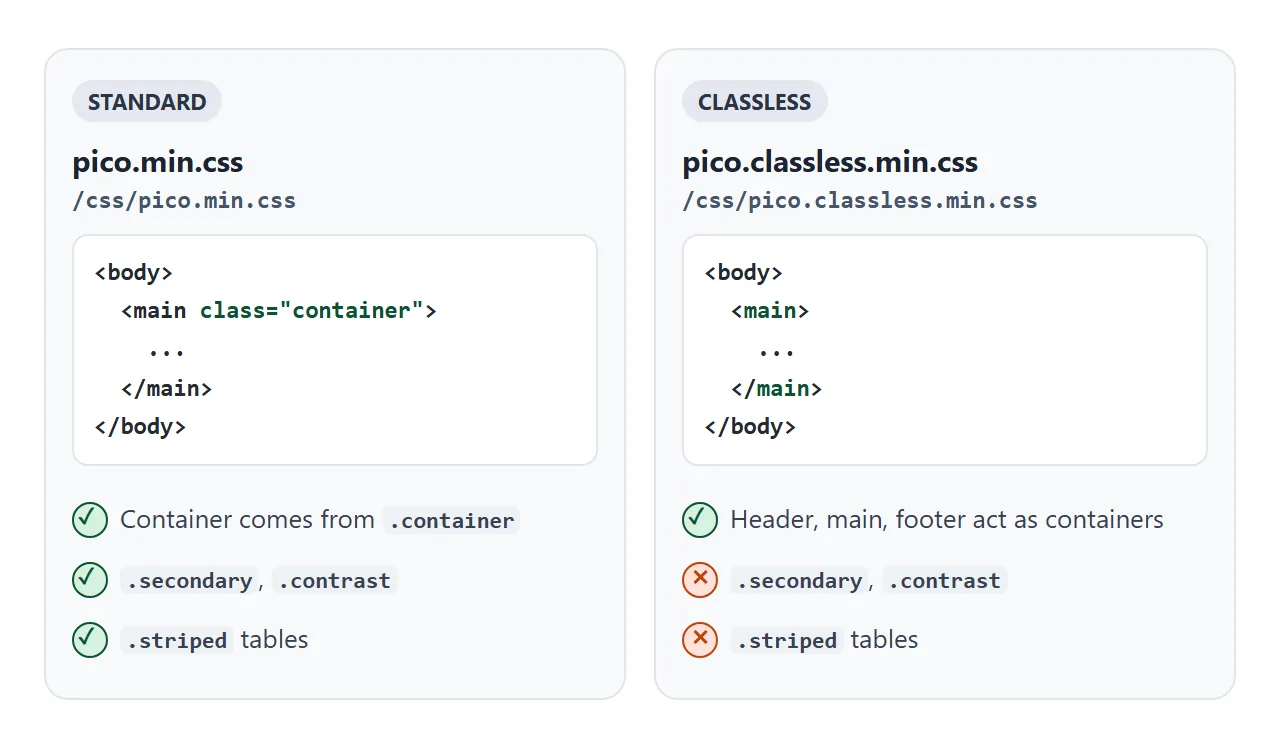Select the STANDARD badge
This screenshot has height=752, width=1280.
147,102
